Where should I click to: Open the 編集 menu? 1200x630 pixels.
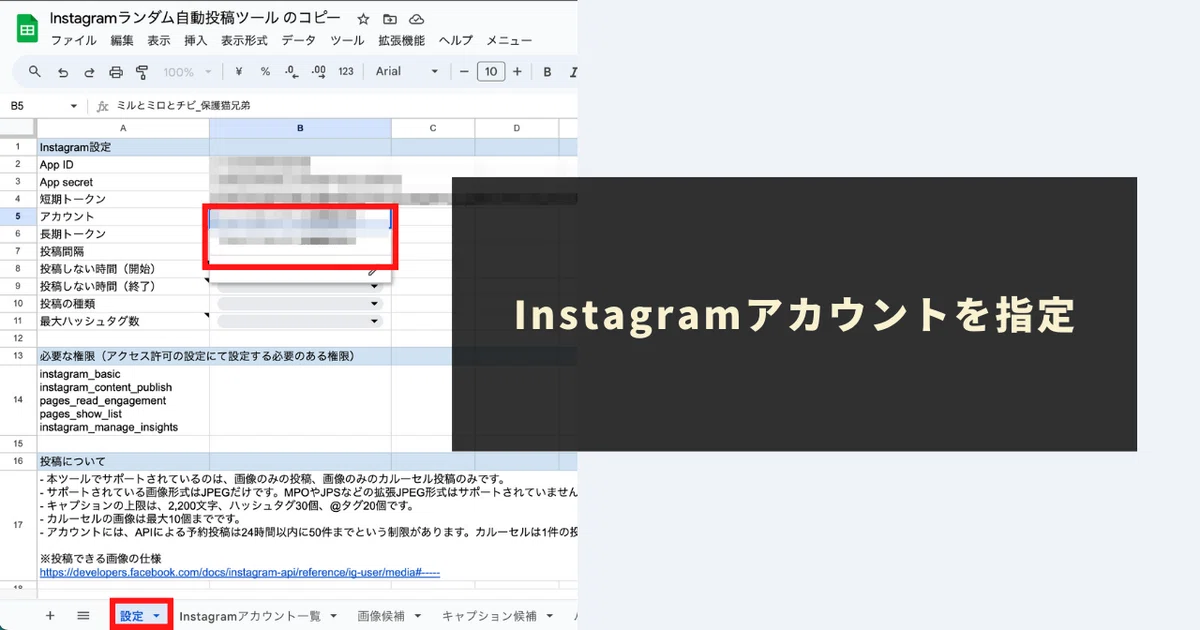[x=122, y=41]
